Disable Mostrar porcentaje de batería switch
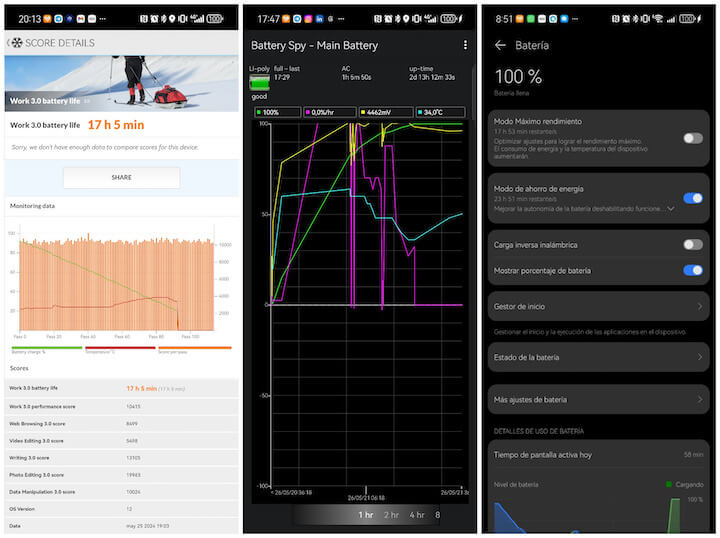This screenshot has width=720, height=538. point(692,270)
